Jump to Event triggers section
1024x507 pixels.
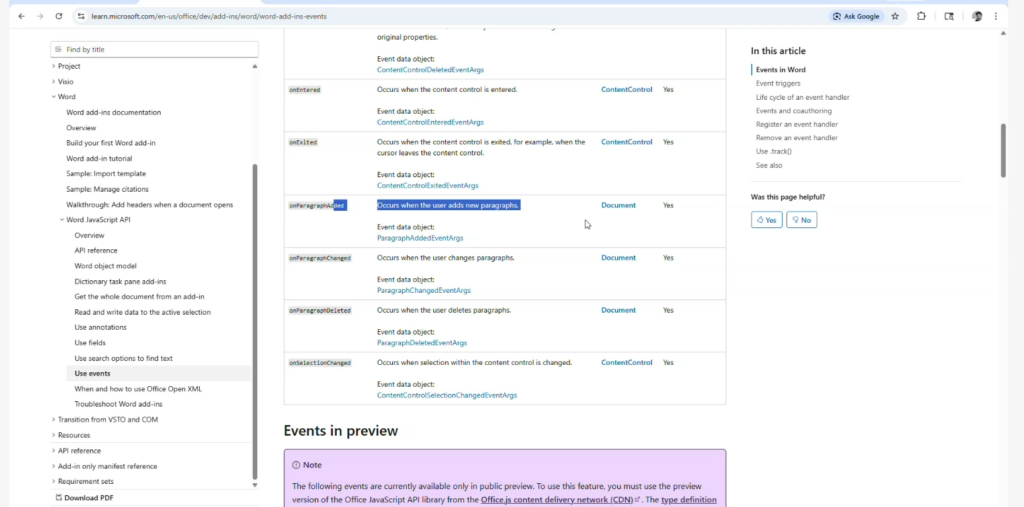pyautogui.click(x=778, y=83)
